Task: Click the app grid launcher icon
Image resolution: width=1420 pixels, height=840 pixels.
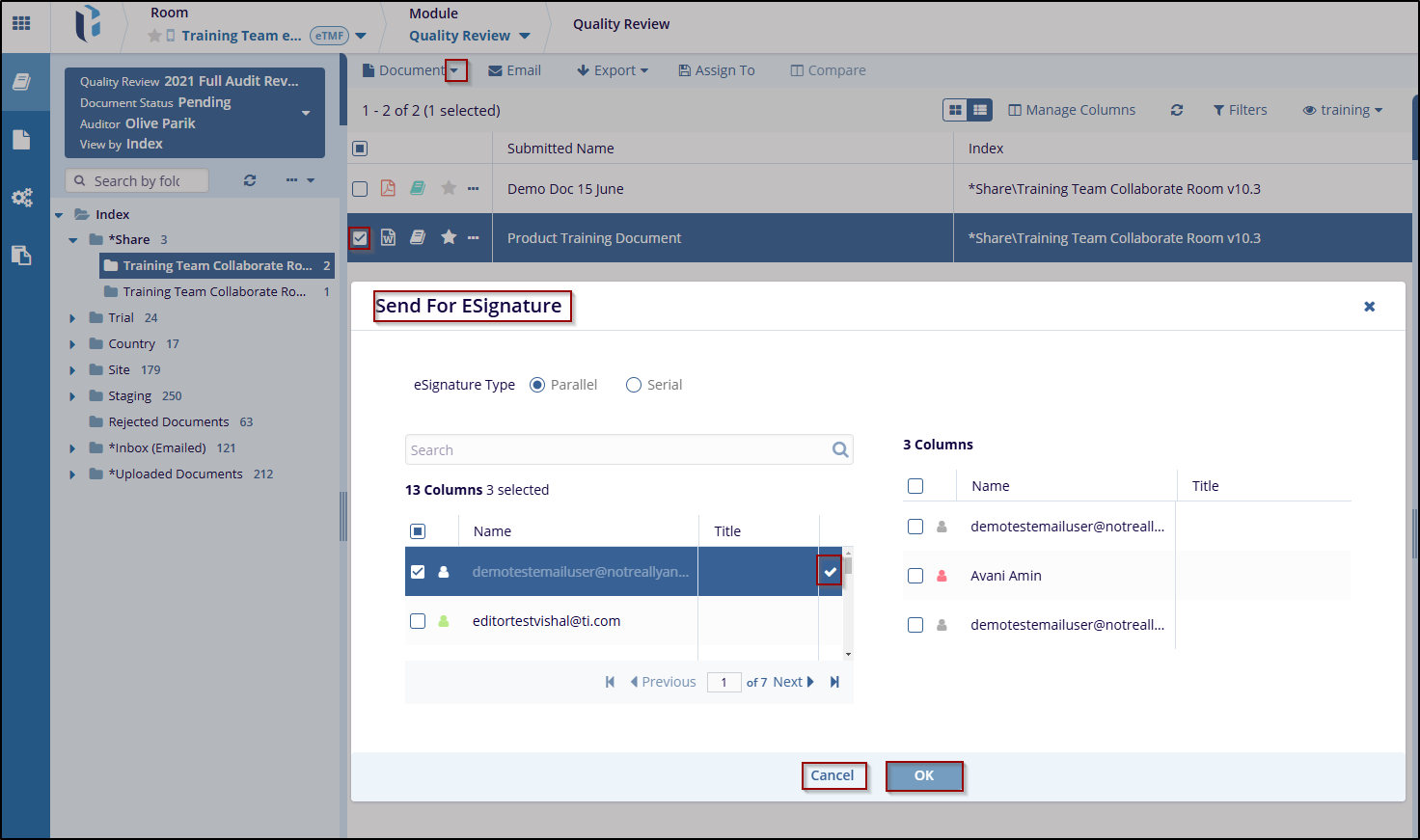Action: (x=21, y=23)
